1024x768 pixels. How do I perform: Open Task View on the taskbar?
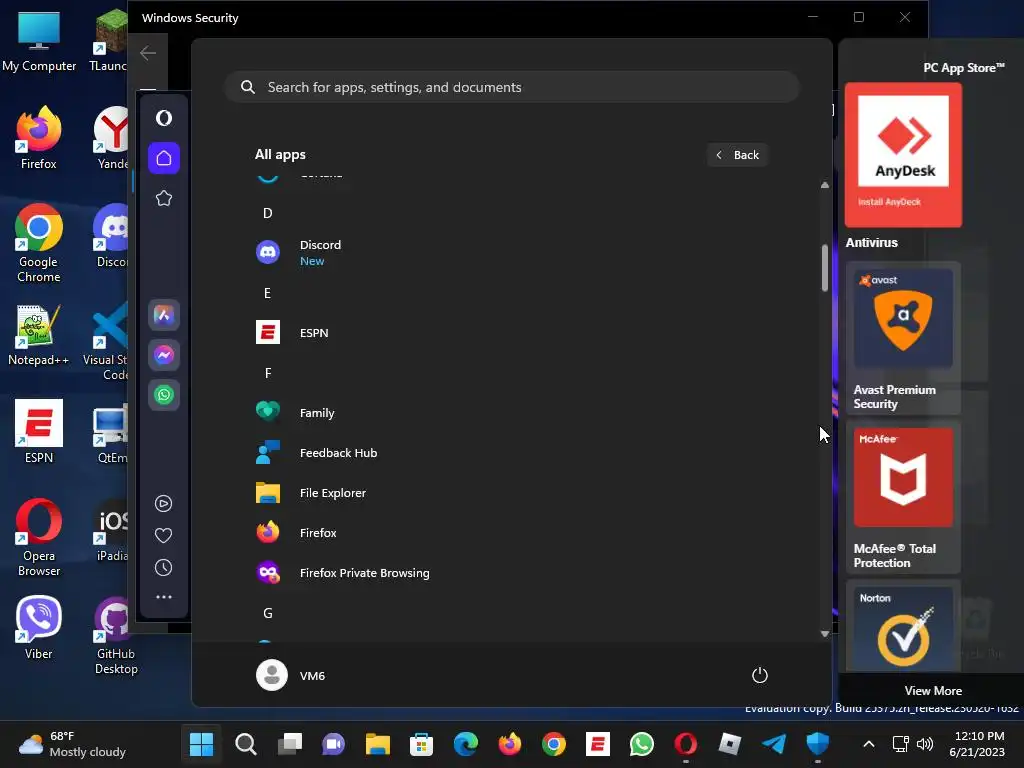tap(289, 744)
